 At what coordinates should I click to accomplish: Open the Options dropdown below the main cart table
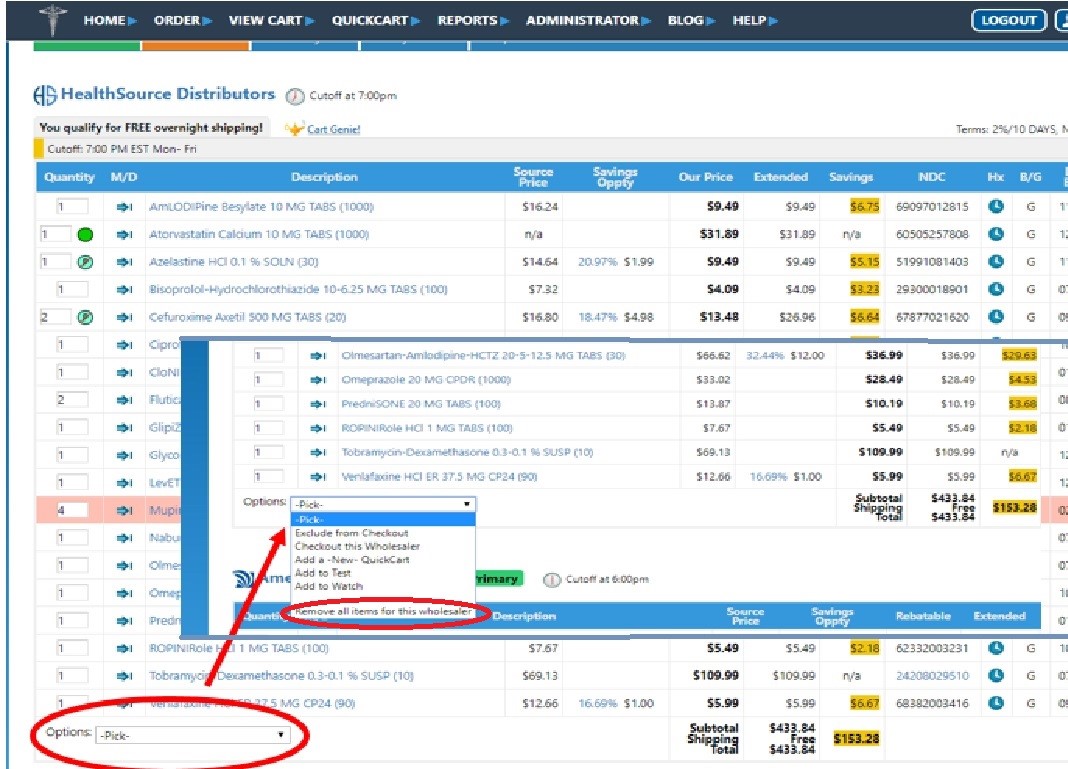[193, 736]
